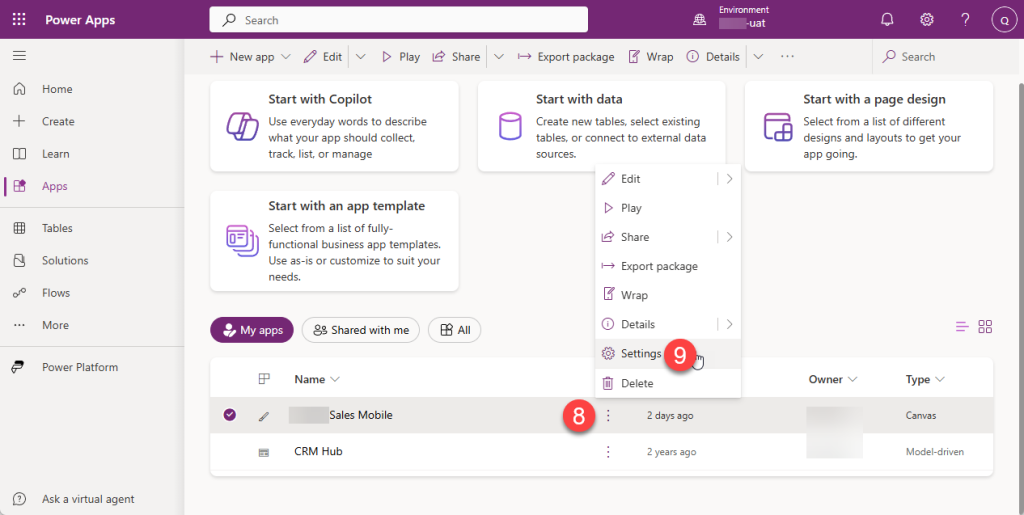This screenshot has height=515, width=1024.
Task: Switch to grid tile view layout
Action: tap(985, 327)
